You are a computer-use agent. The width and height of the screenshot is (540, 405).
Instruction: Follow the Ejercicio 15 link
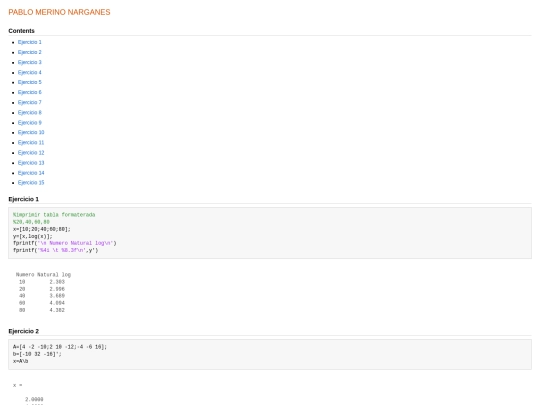[31, 183]
